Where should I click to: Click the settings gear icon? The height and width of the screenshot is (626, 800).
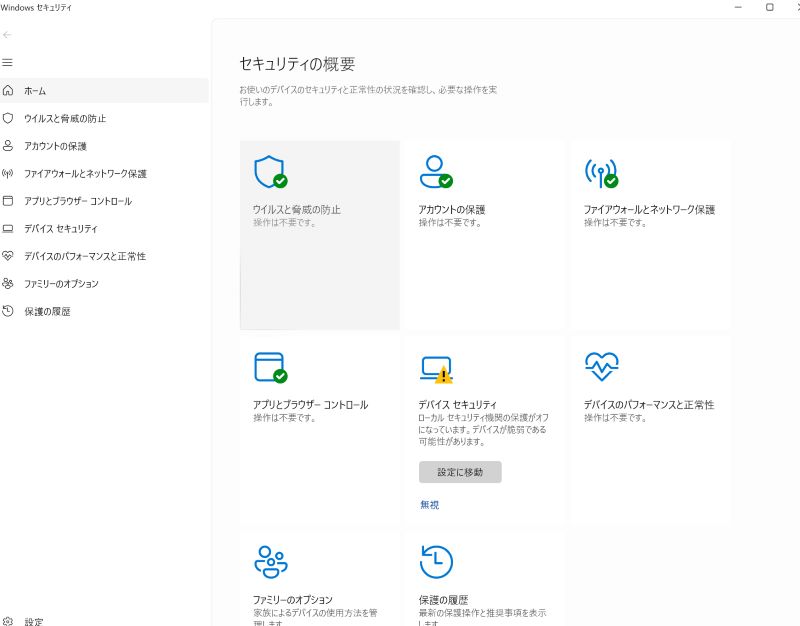pos(8,621)
